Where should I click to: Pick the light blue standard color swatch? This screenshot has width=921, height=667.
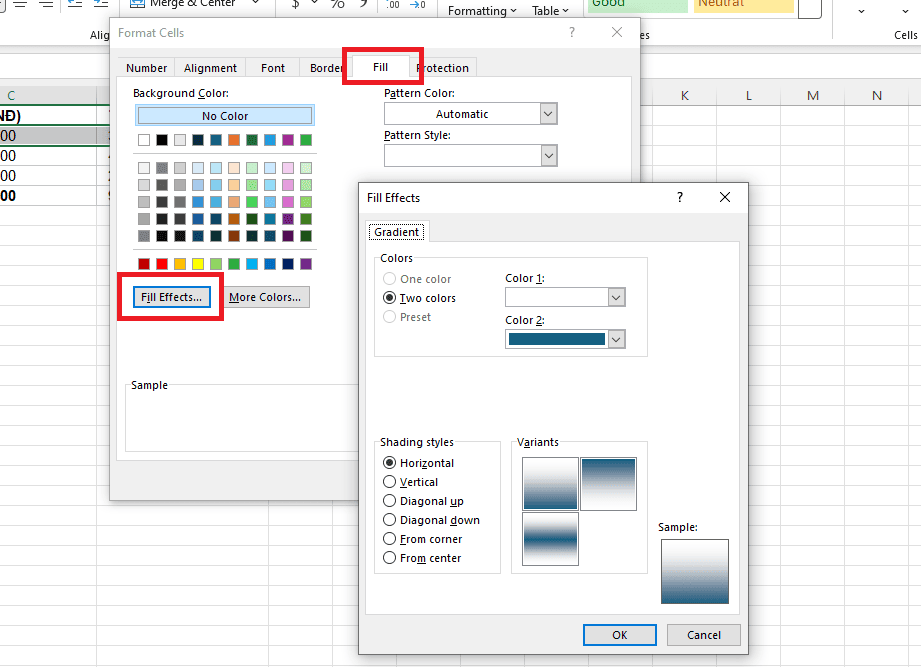pos(252,264)
